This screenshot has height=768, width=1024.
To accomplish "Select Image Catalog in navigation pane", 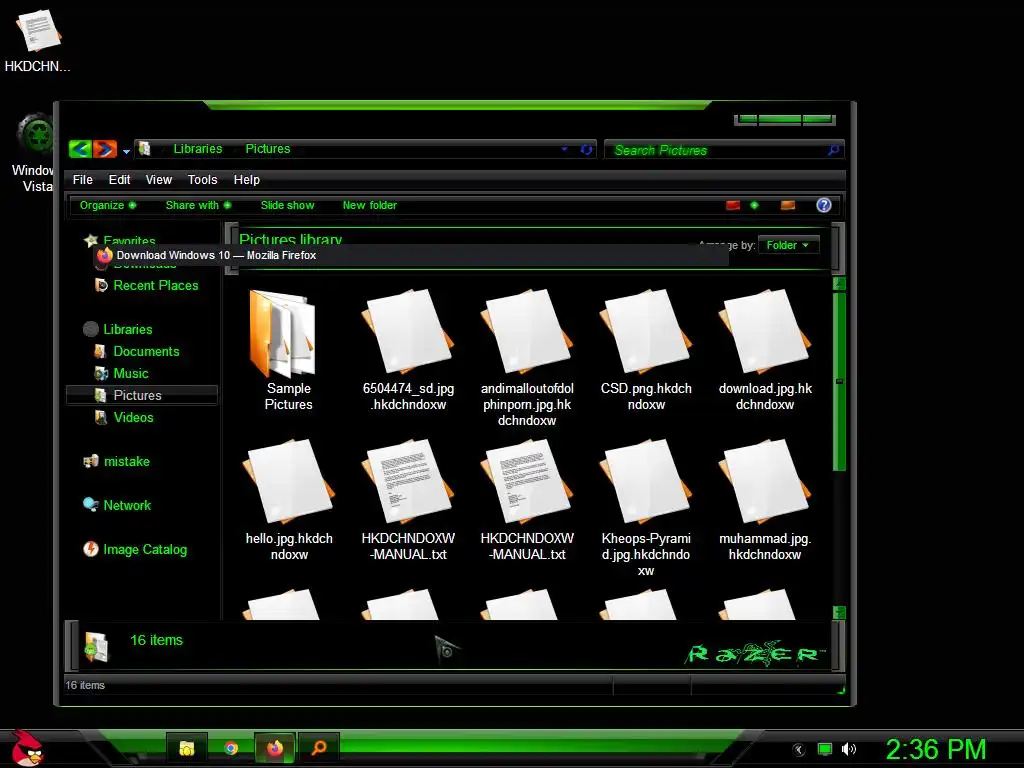I will (135, 549).
